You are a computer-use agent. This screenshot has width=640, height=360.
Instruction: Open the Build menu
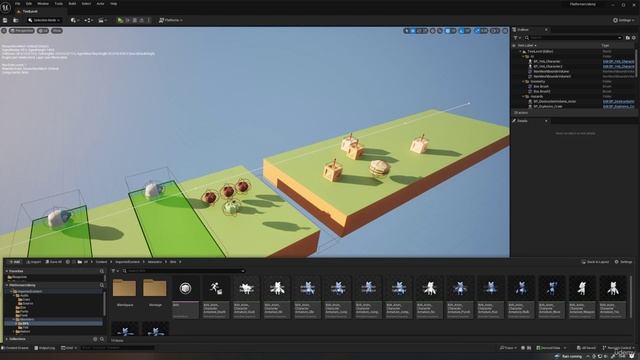[72, 4]
